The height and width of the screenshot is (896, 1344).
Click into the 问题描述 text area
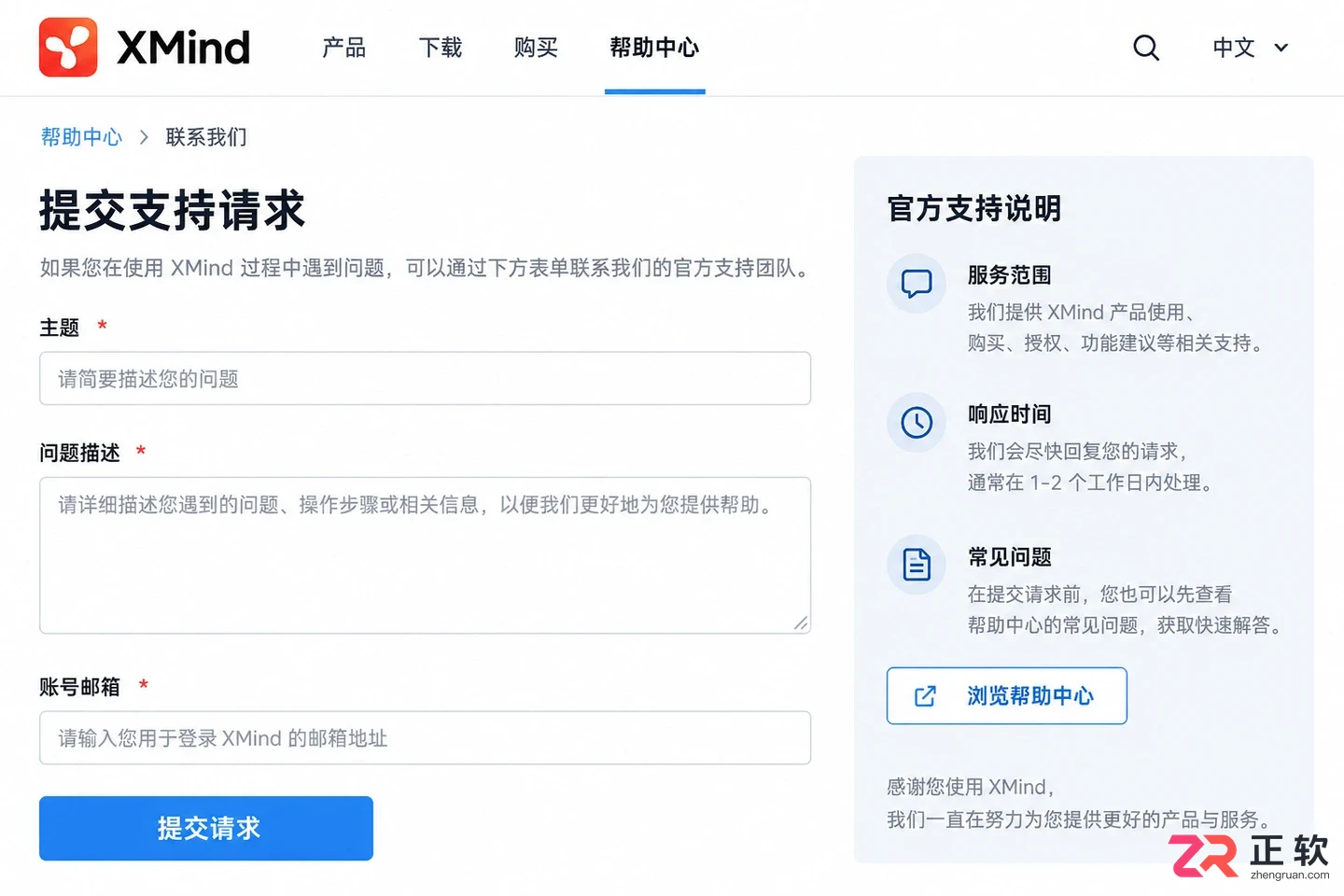(x=425, y=555)
